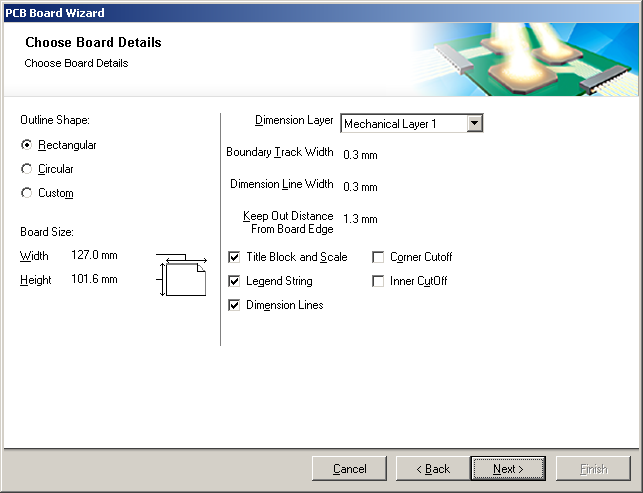Image resolution: width=643 pixels, height=493 pixels.
Task: Click the PCB board banner image
Action: coord(525,59)
